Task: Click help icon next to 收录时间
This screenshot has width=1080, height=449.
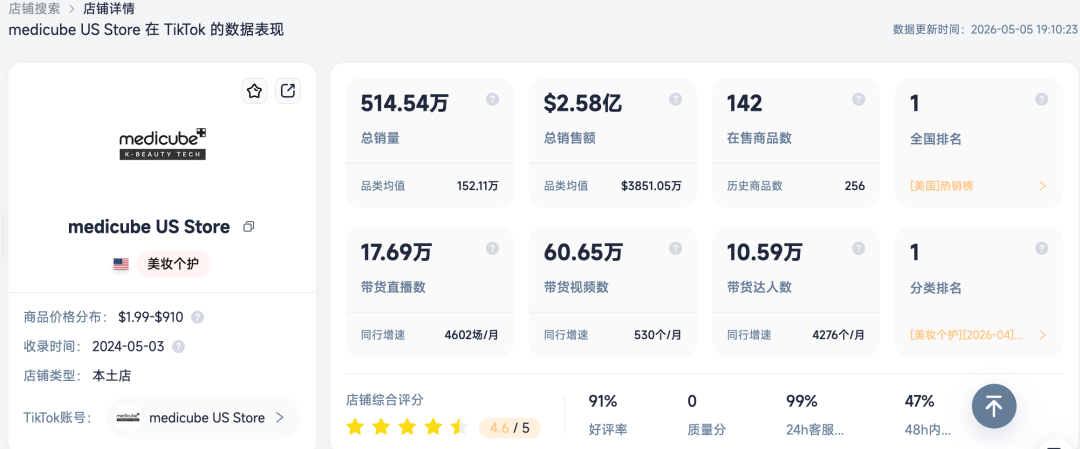Action: 178,346
